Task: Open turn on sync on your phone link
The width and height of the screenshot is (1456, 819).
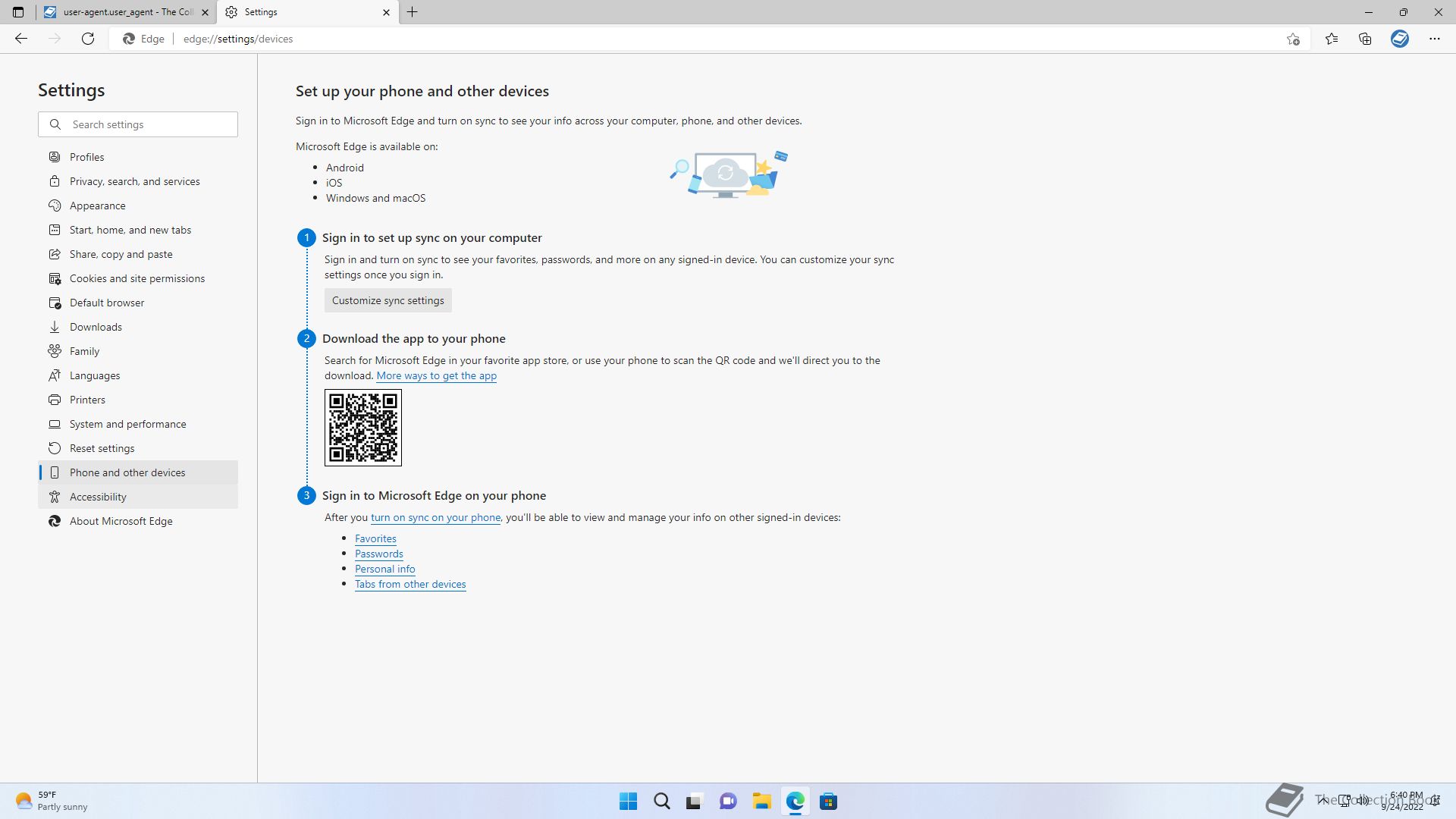Action: tap(435, 517)
